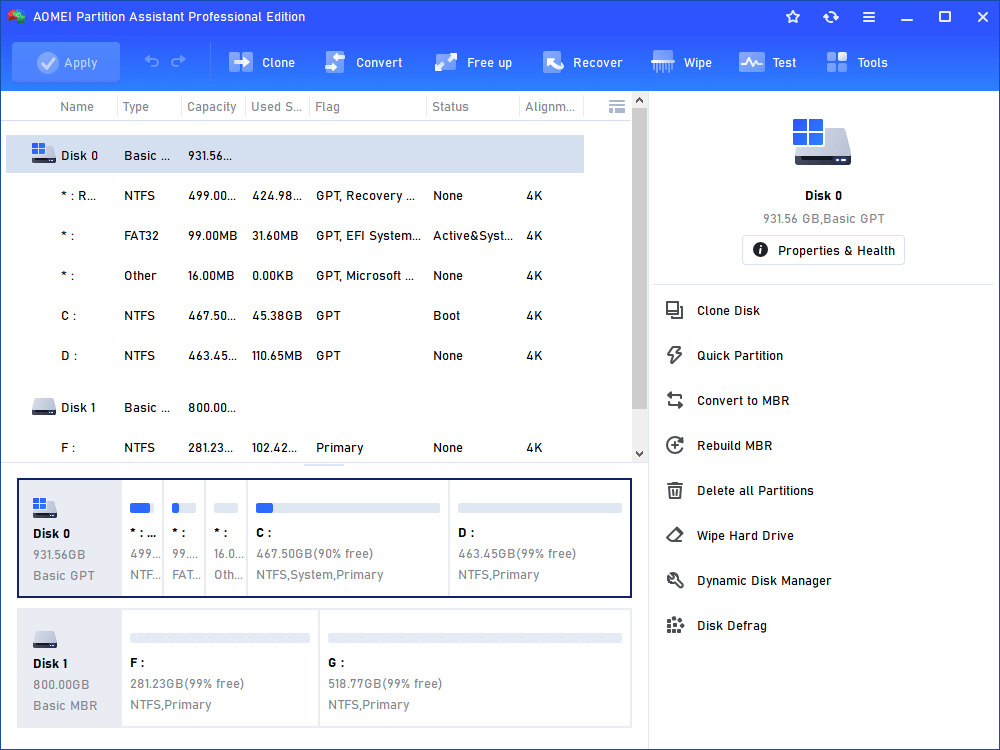
Task: Click the Alignm... column header
Action: (550, 107)
